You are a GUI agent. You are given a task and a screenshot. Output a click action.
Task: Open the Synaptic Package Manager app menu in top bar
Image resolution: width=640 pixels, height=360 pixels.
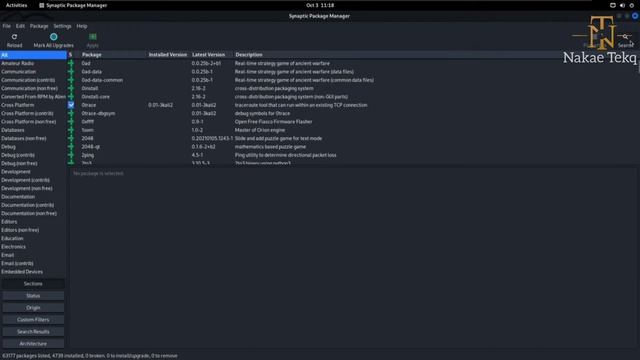click(73, 5)
